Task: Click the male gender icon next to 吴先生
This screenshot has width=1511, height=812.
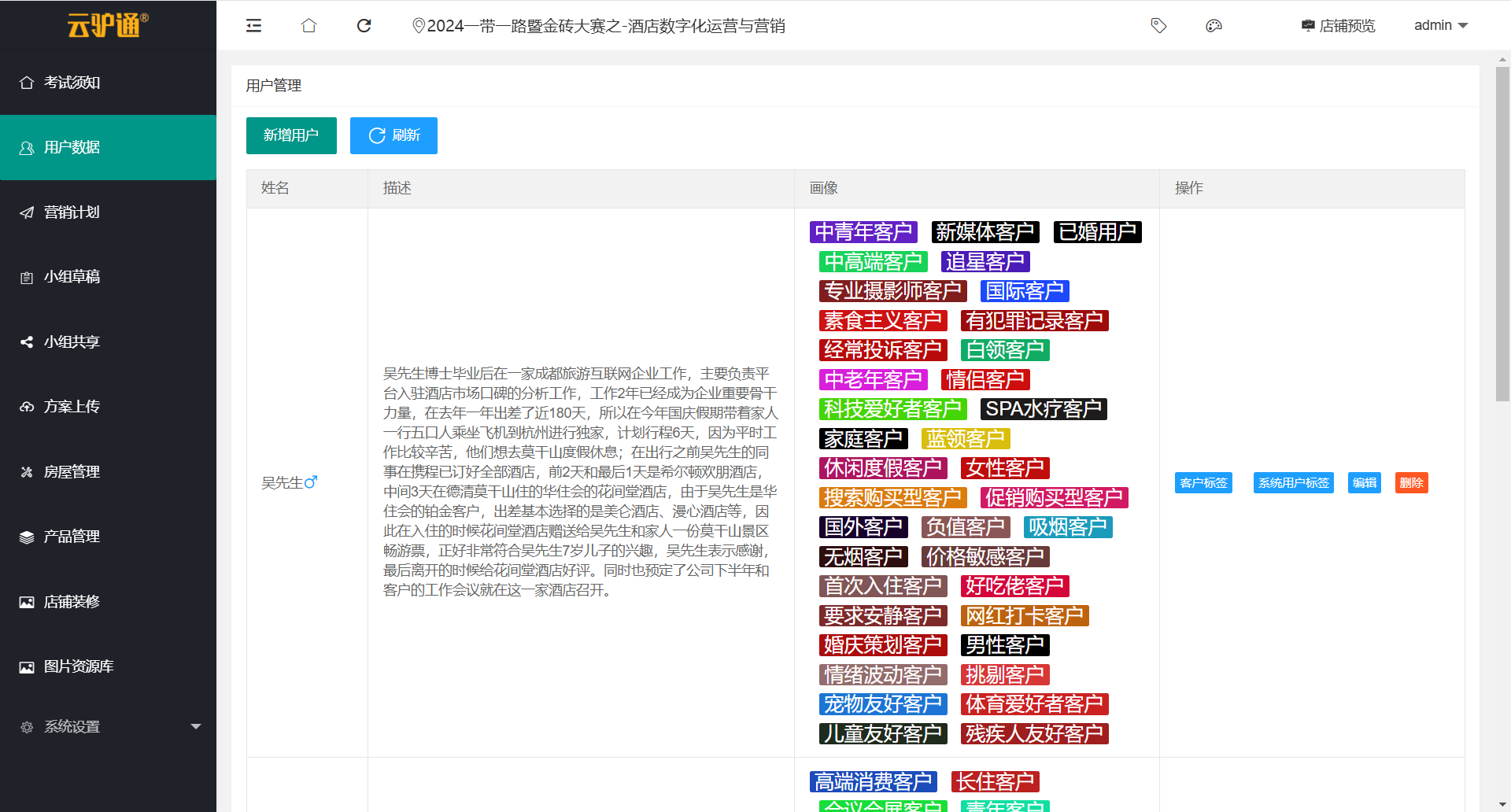Action: pos(312,481)
